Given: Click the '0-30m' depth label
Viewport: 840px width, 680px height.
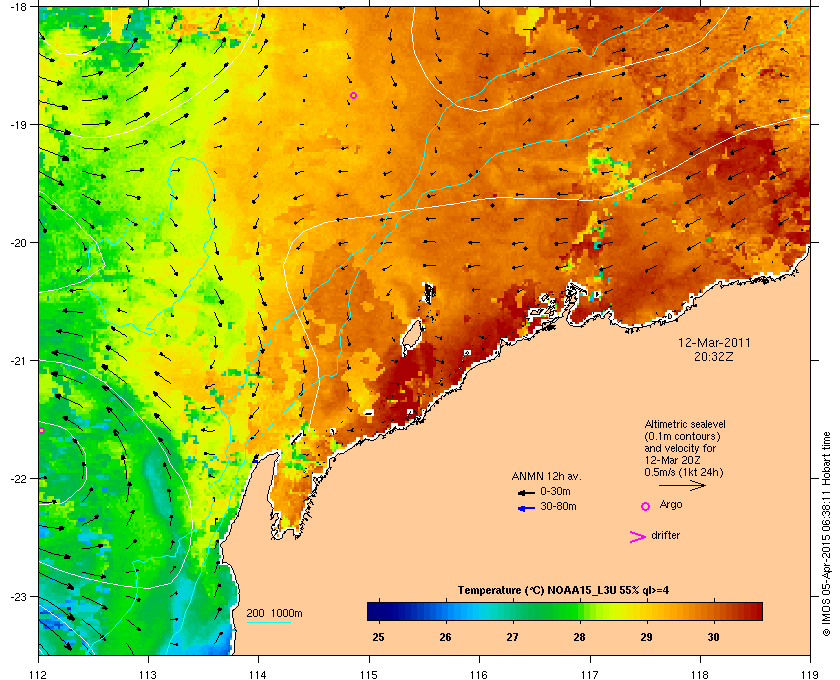Looking at the screenshot, I should (555, 491).
